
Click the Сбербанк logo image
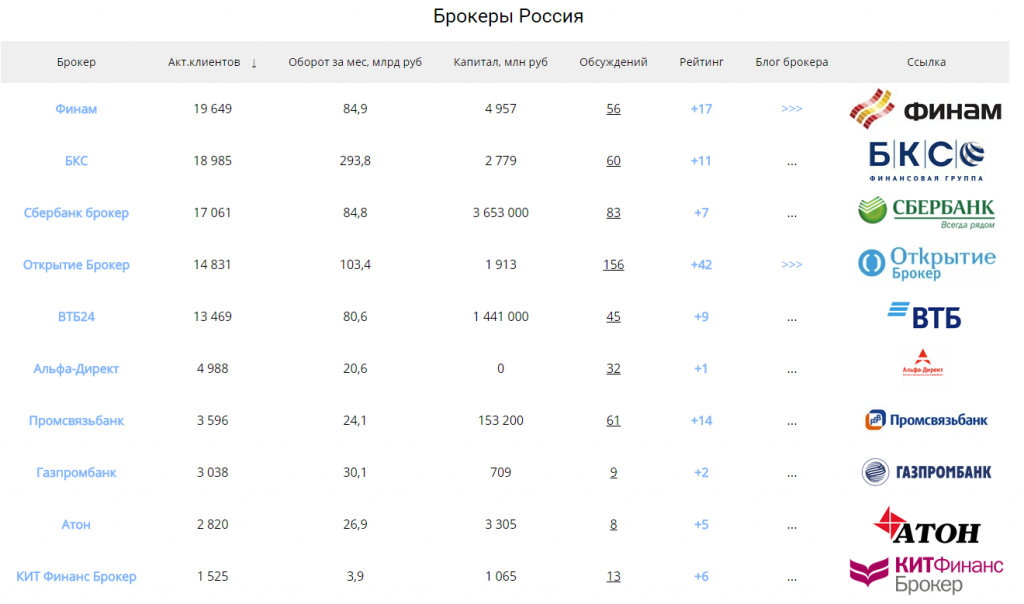(x=926, y=213)
